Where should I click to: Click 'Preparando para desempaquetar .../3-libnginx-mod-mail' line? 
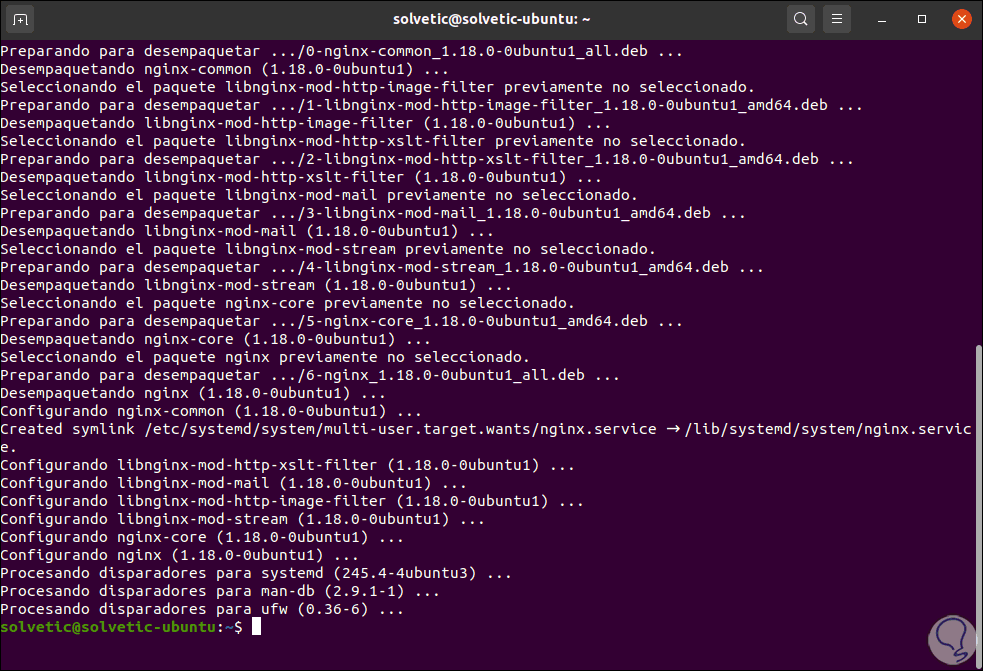[x=373, y=213]
